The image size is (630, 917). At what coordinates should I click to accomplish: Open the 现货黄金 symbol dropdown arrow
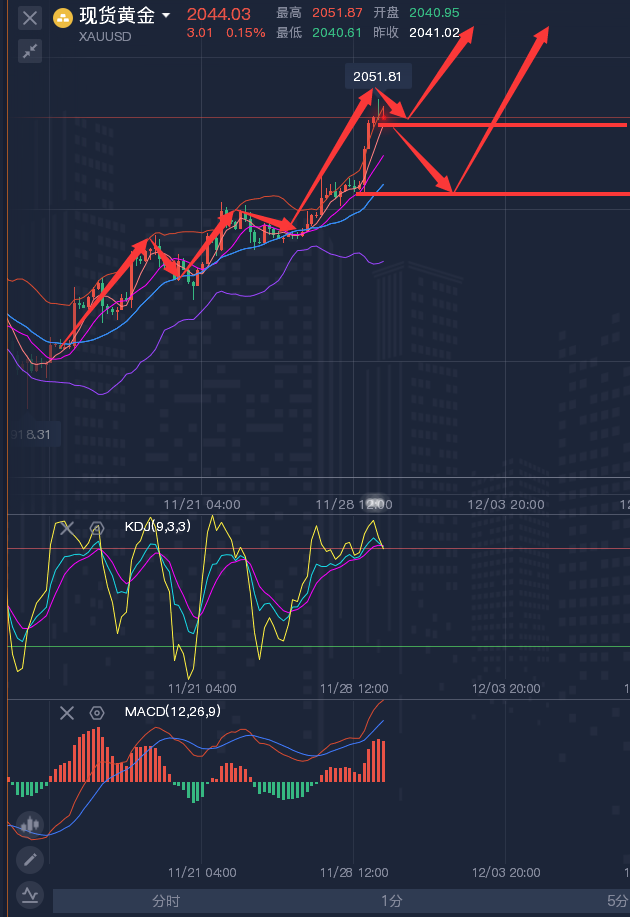(x=166, y=15)
